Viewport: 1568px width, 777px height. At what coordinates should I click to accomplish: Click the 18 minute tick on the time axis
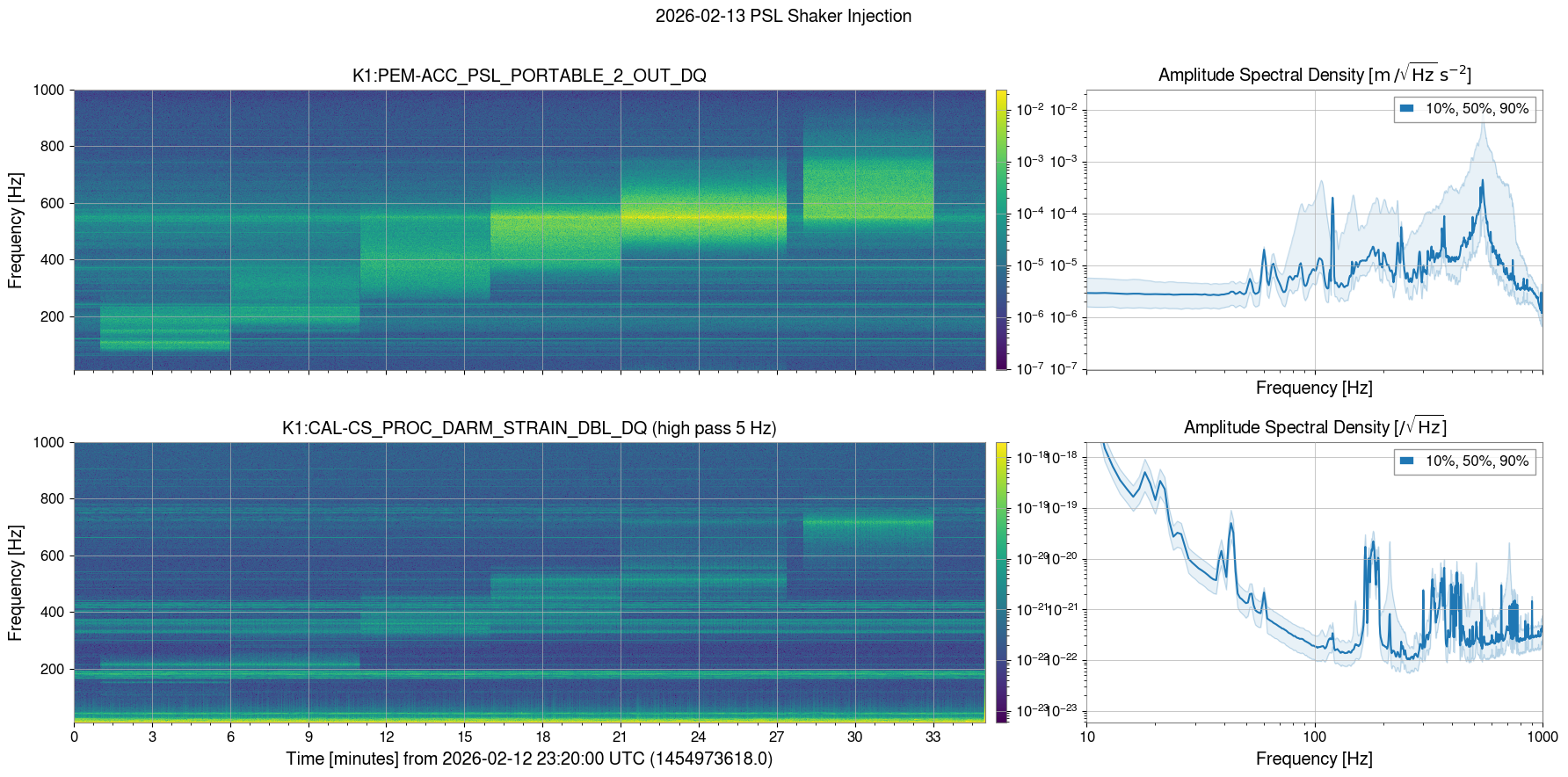click(543, 737)
